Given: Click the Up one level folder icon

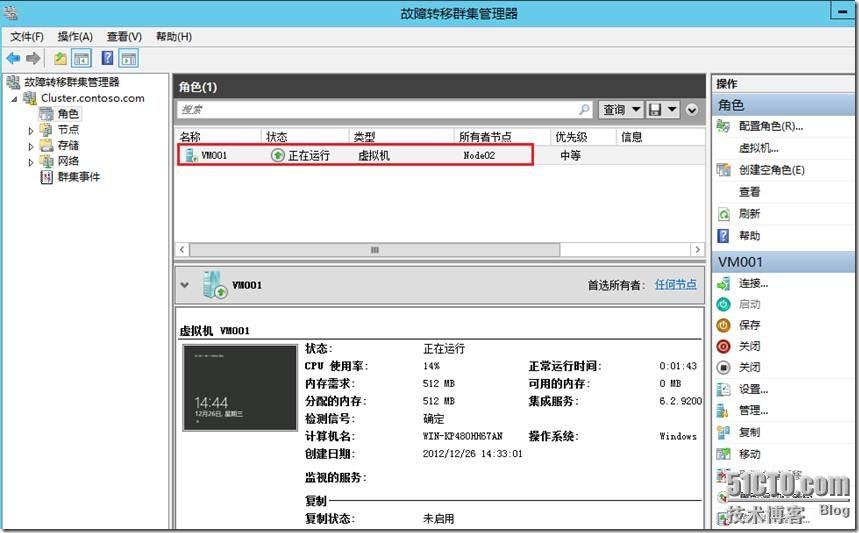Looking at the screenshot, I should (60, 58).
